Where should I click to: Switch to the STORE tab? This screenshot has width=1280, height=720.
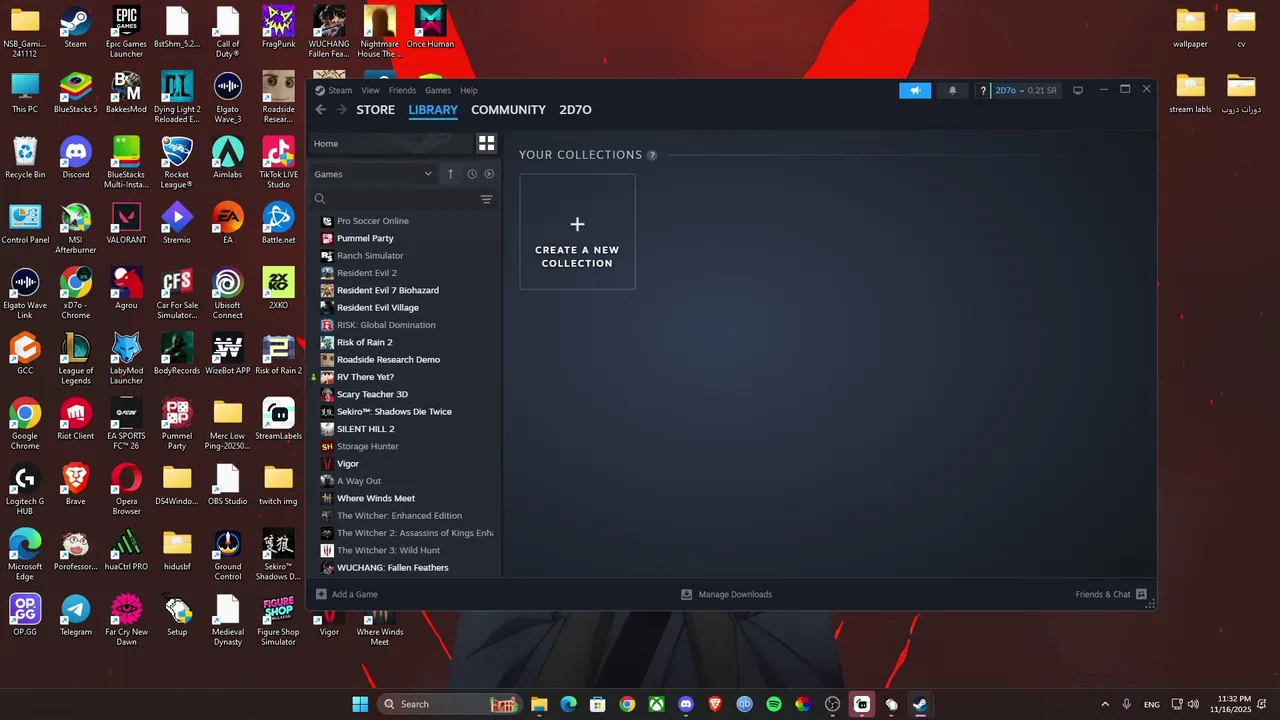(x=376, y=110)
